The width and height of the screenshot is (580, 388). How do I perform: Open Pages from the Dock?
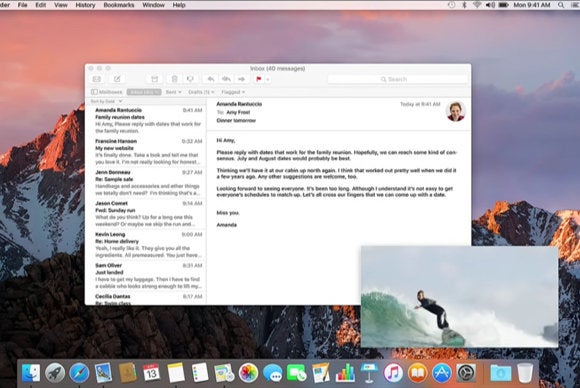tap(321, 372)
